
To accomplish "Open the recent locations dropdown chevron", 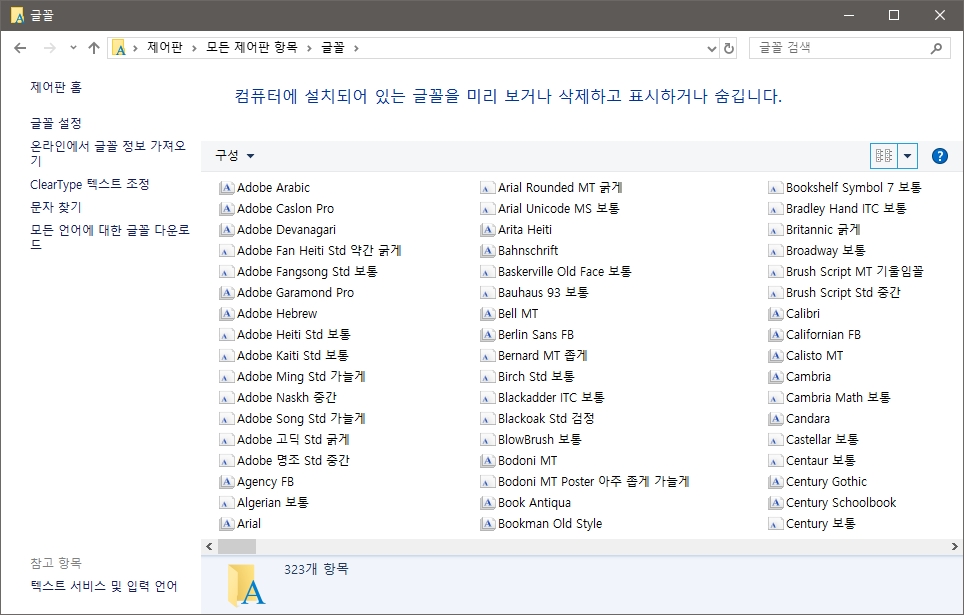I will [73, 47].
